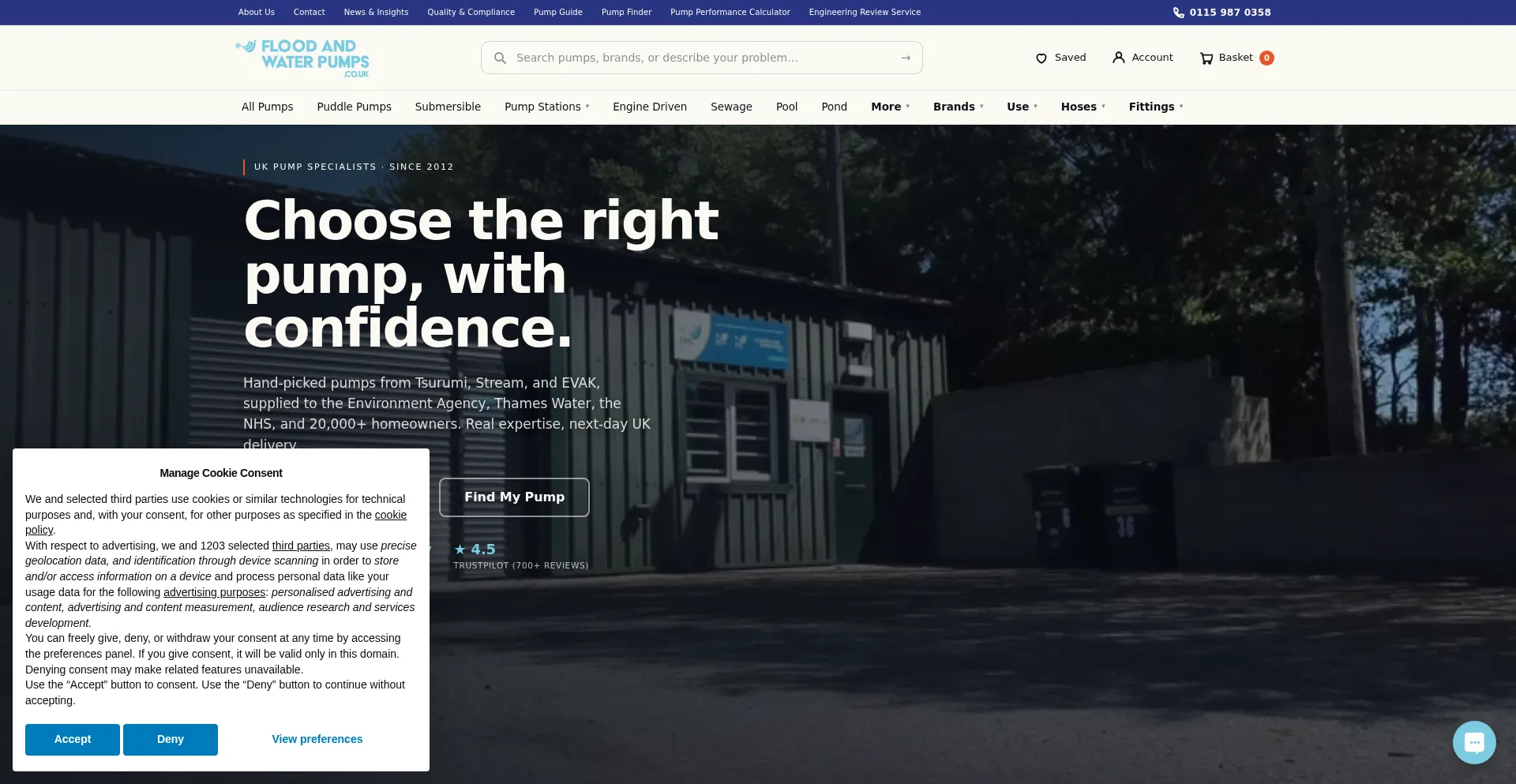Click the magnifier icon in search bar

(x=500, y=58)
